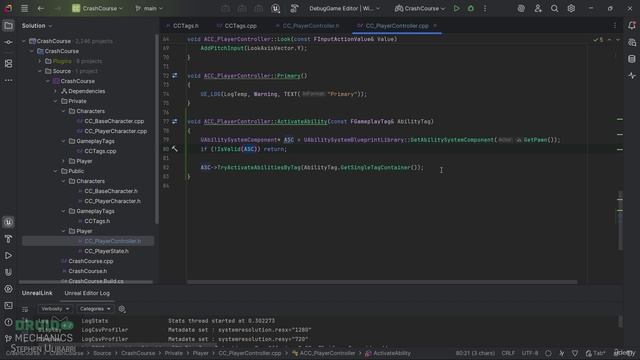Open the Database tool window icon
The height and width of the screenshot is (360, 640).
tap(632, 59)
